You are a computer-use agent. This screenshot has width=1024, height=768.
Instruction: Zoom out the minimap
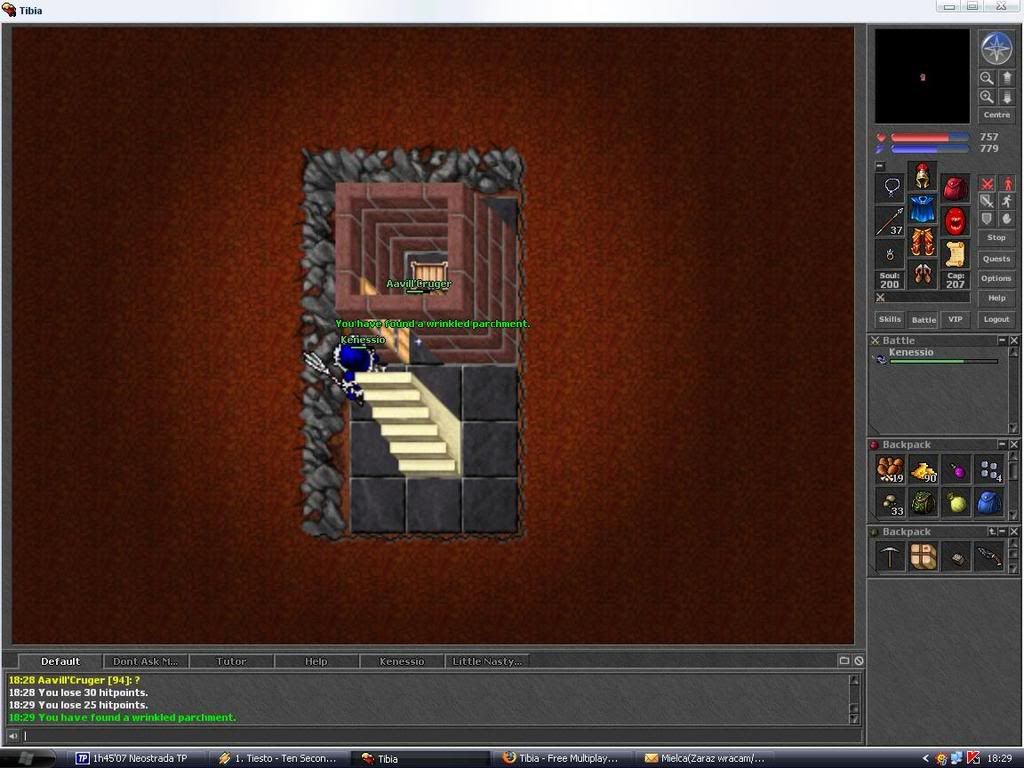click(987, 78)
